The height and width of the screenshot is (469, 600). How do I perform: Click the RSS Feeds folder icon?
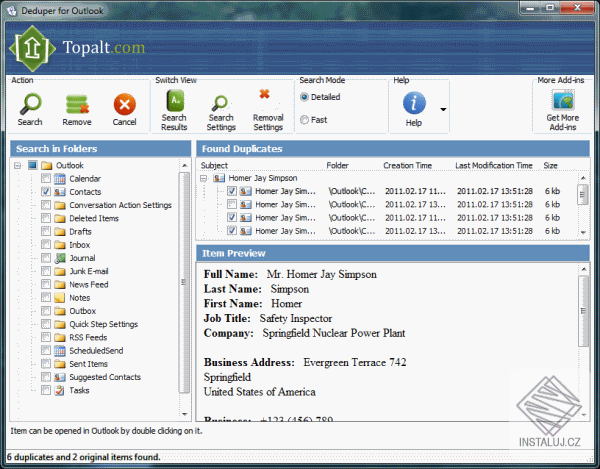[x=59, y=337]
